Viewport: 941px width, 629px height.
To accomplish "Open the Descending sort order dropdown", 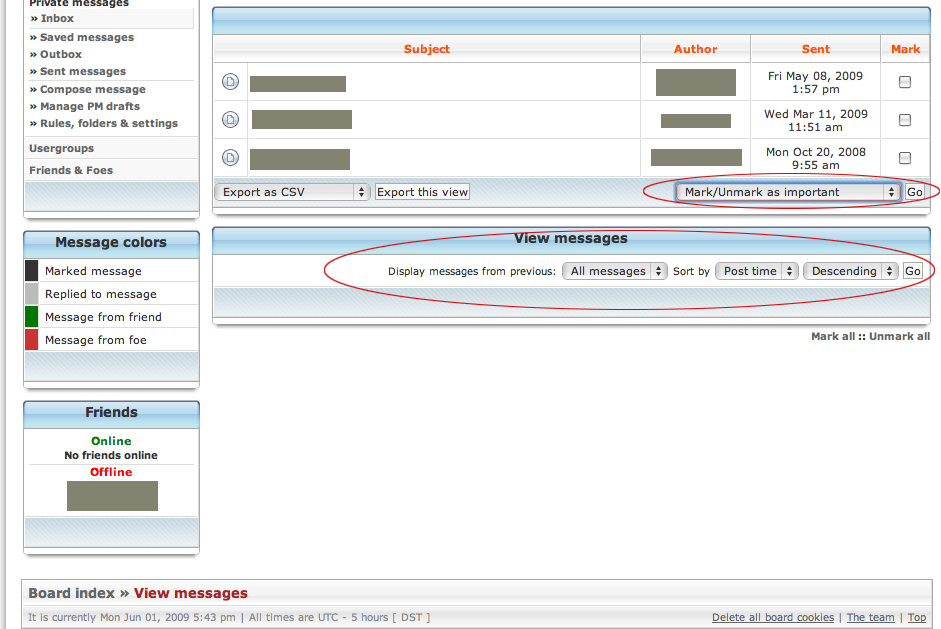I will tap(850, 271).
